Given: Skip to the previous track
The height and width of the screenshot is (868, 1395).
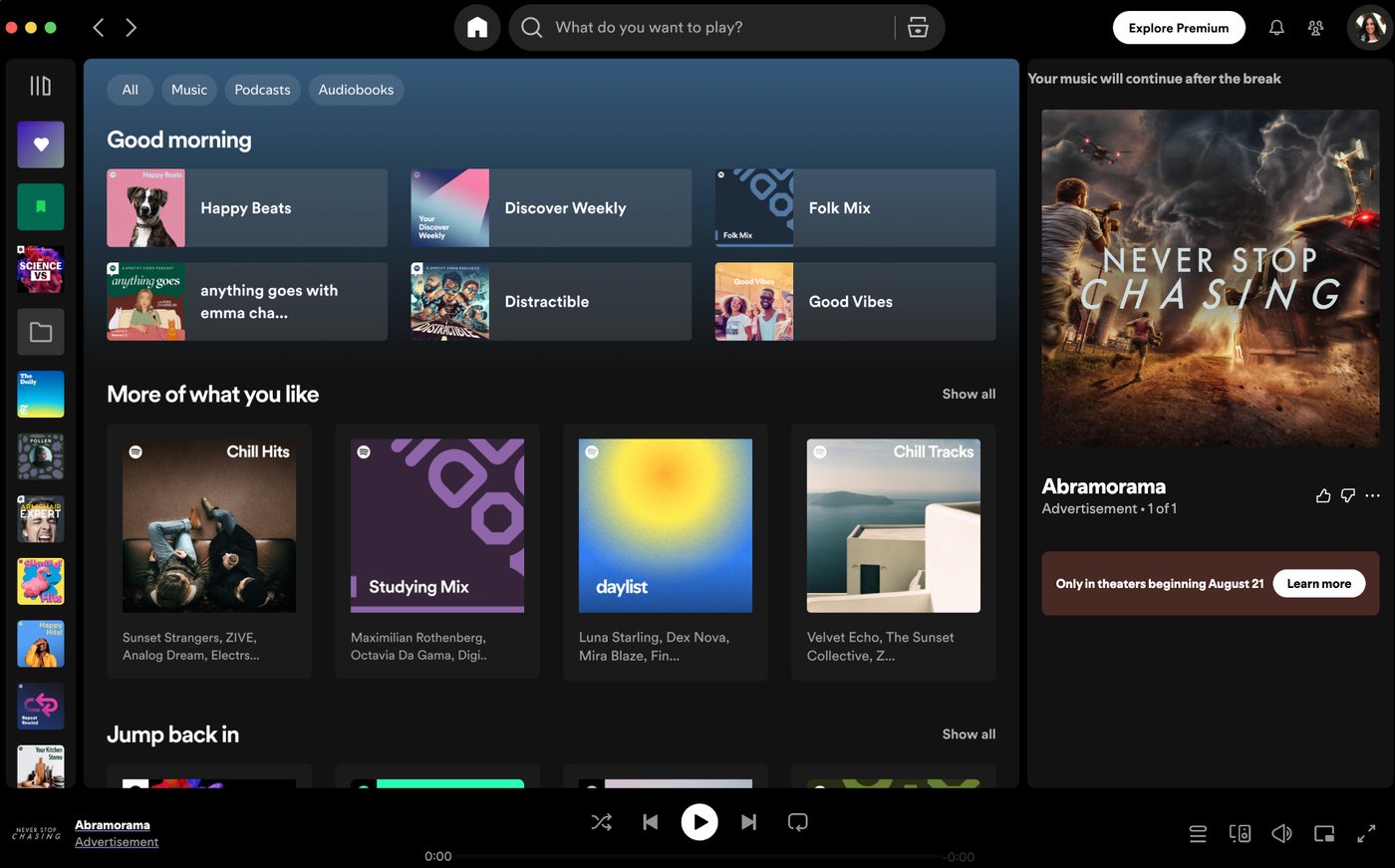Looking at the screenshot, I should click(x=651, y=822).
